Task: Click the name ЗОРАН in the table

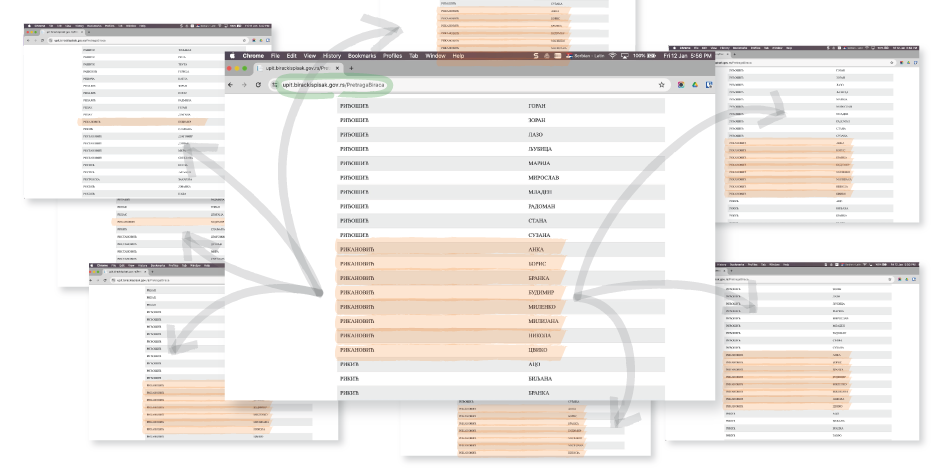Action: (x=537, y=121)
